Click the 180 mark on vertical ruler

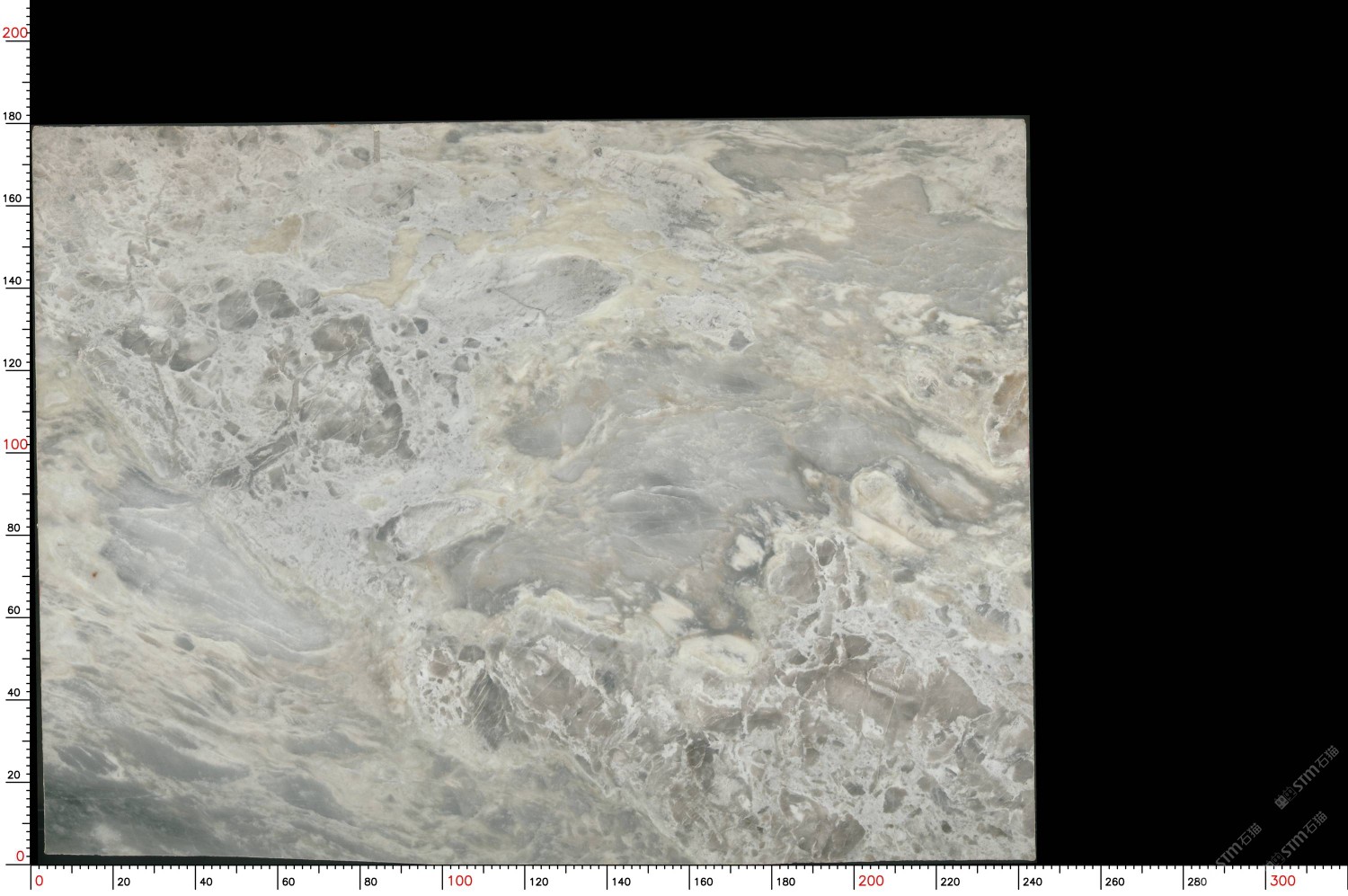13,116
